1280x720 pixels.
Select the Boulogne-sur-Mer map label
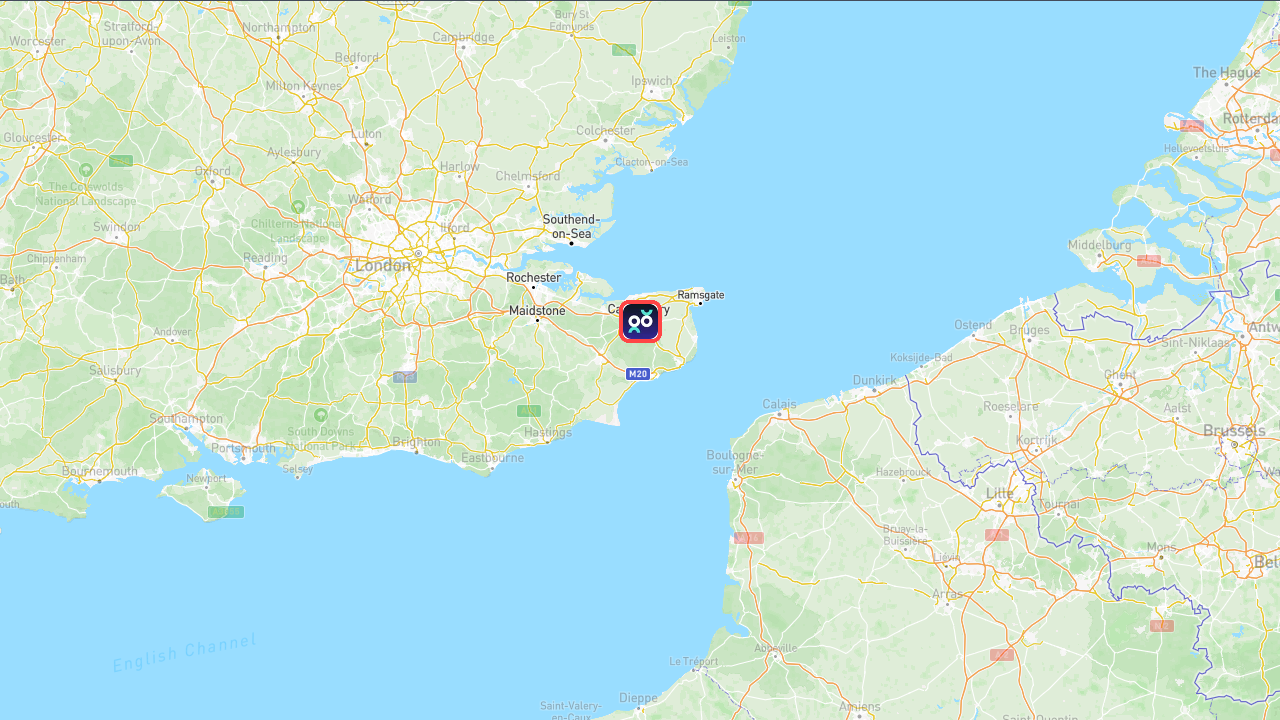pos(735,462)
